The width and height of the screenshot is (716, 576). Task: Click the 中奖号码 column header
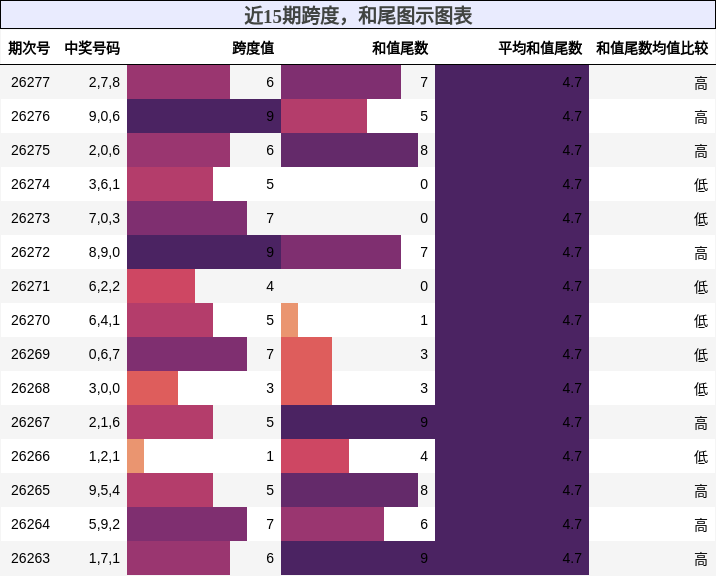(x=92, y=48)
